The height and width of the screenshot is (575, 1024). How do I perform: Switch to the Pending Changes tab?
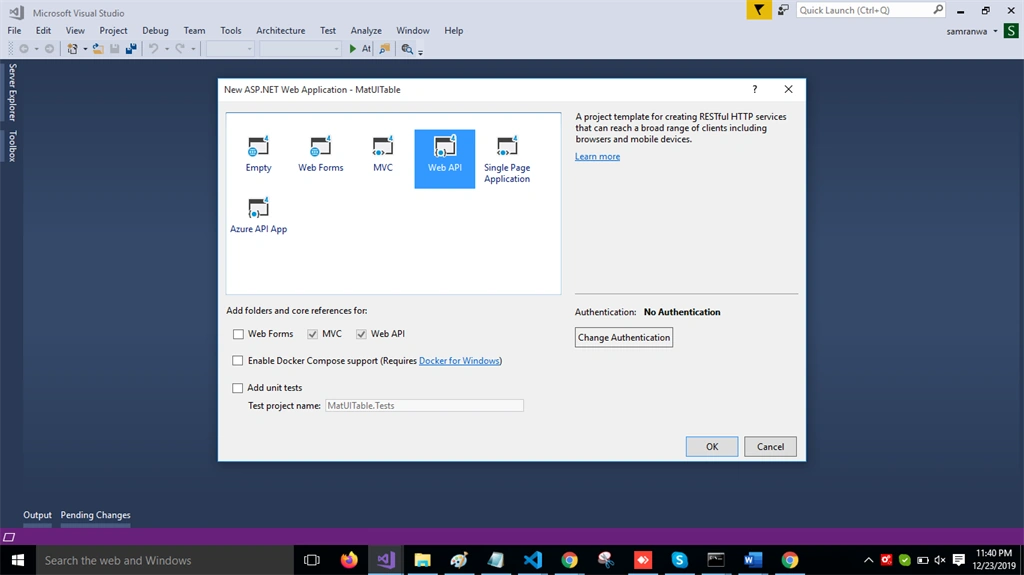click(95, 515)
